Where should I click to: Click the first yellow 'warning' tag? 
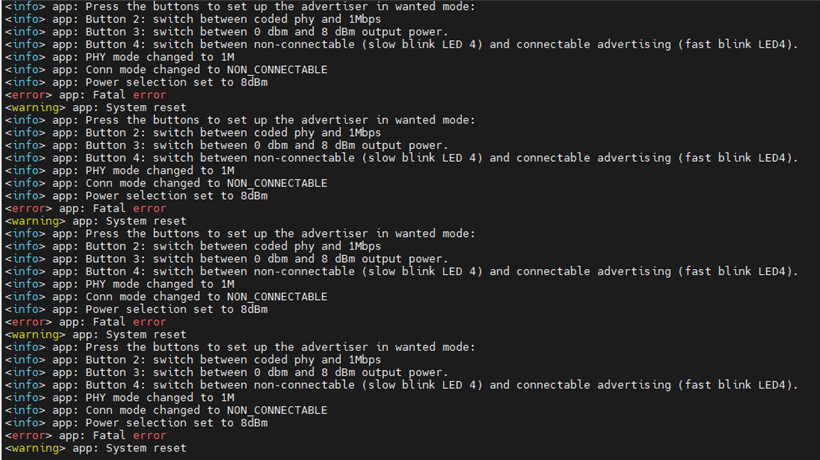point(36,108)
